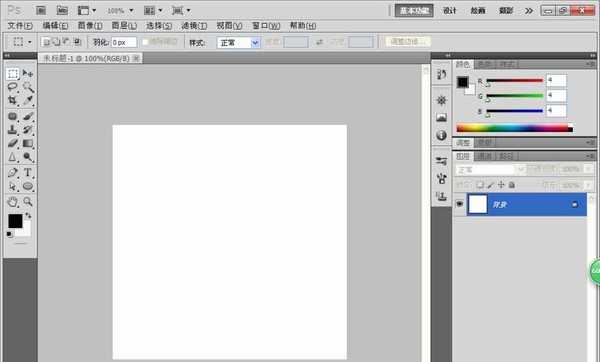The width and height of the screenshot is (600, 362).
Task: Select the Rectangular Marquee tool in toolbox
Action: (13, 73)
